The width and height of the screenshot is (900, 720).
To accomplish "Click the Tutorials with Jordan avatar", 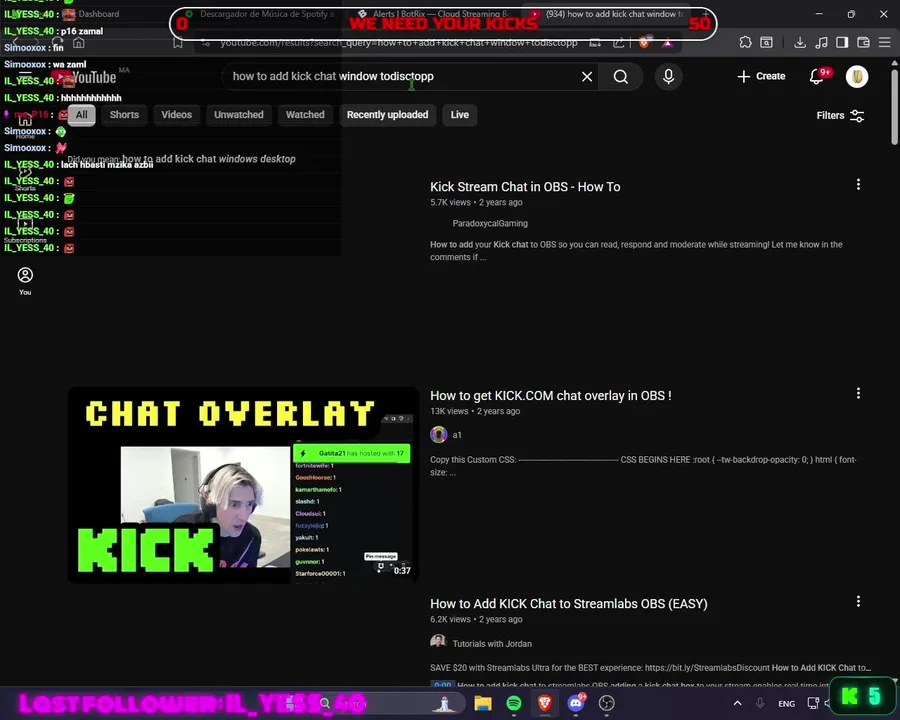I will click(x=439, y=642).
